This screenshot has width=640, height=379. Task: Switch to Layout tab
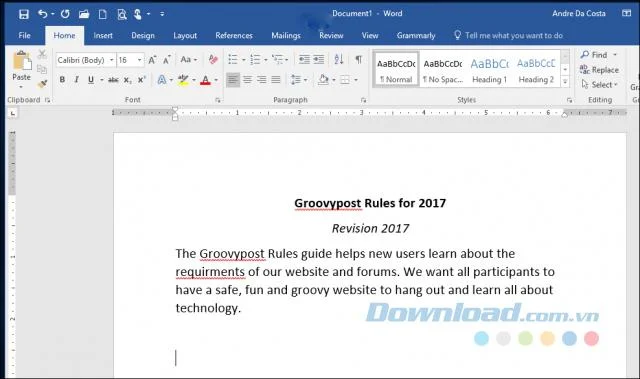(x=185, y=35)
